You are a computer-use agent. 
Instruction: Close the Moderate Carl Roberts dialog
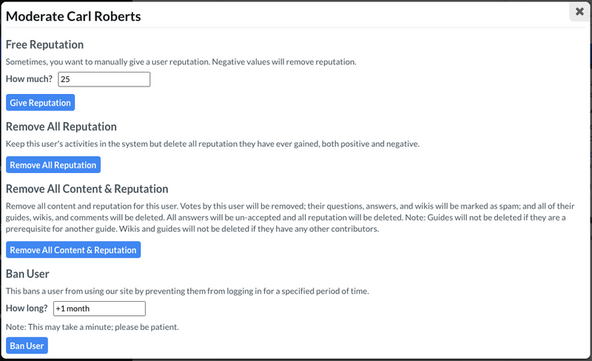(x=580, y=12)
